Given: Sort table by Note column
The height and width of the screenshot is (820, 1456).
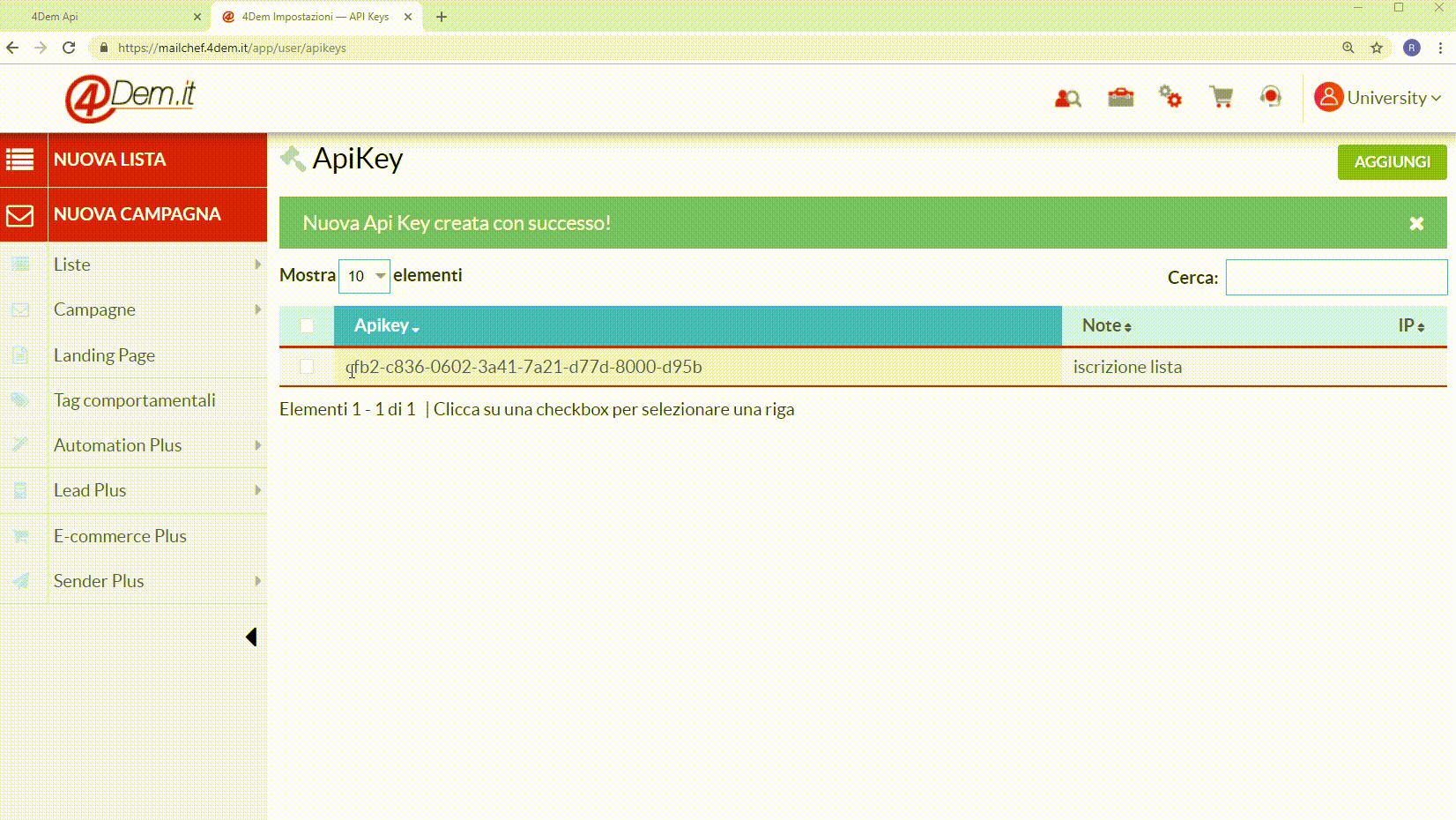Looking at the screenshot, I should (1107, 326).
